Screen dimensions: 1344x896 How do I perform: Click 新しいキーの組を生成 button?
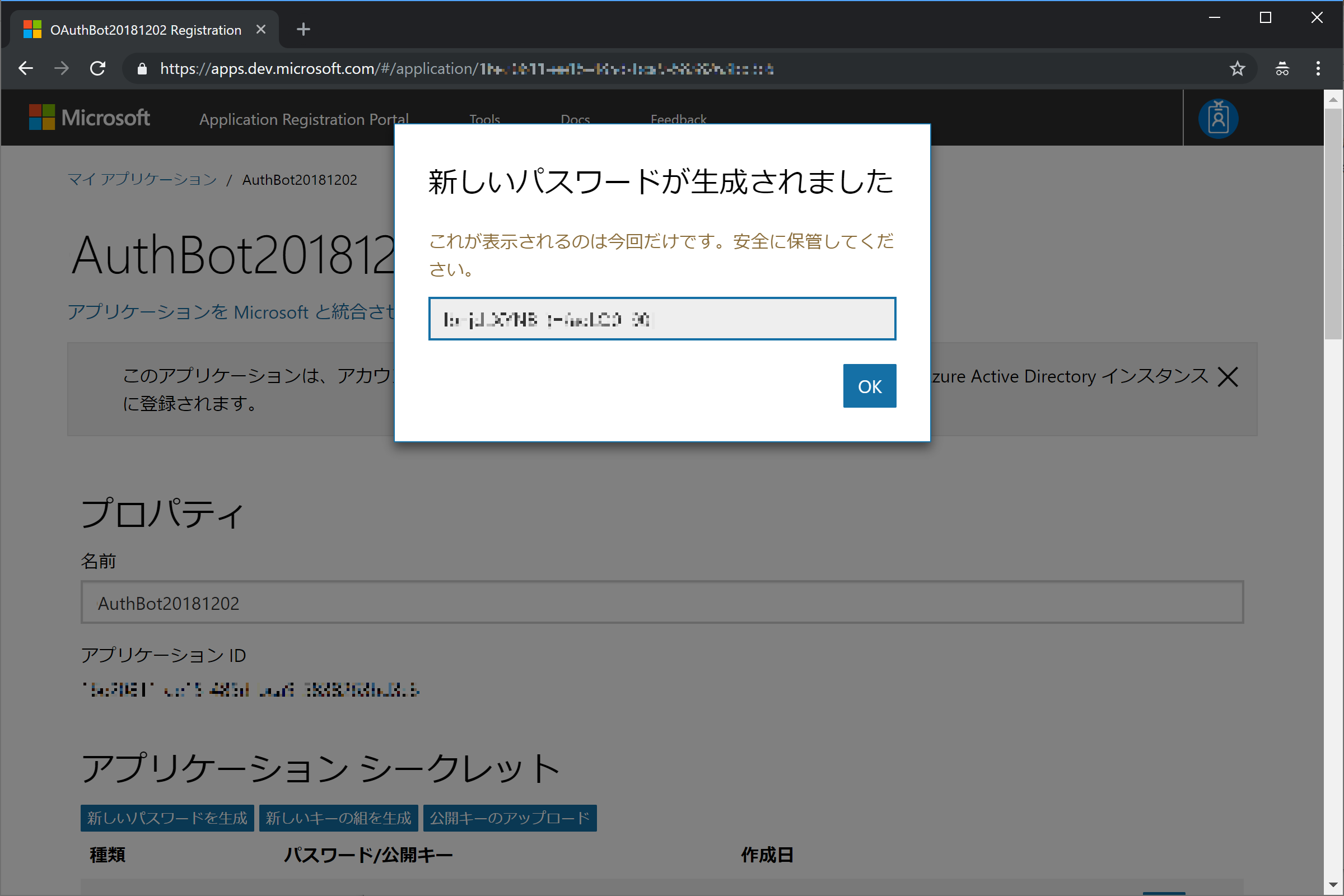click(338, 818)
